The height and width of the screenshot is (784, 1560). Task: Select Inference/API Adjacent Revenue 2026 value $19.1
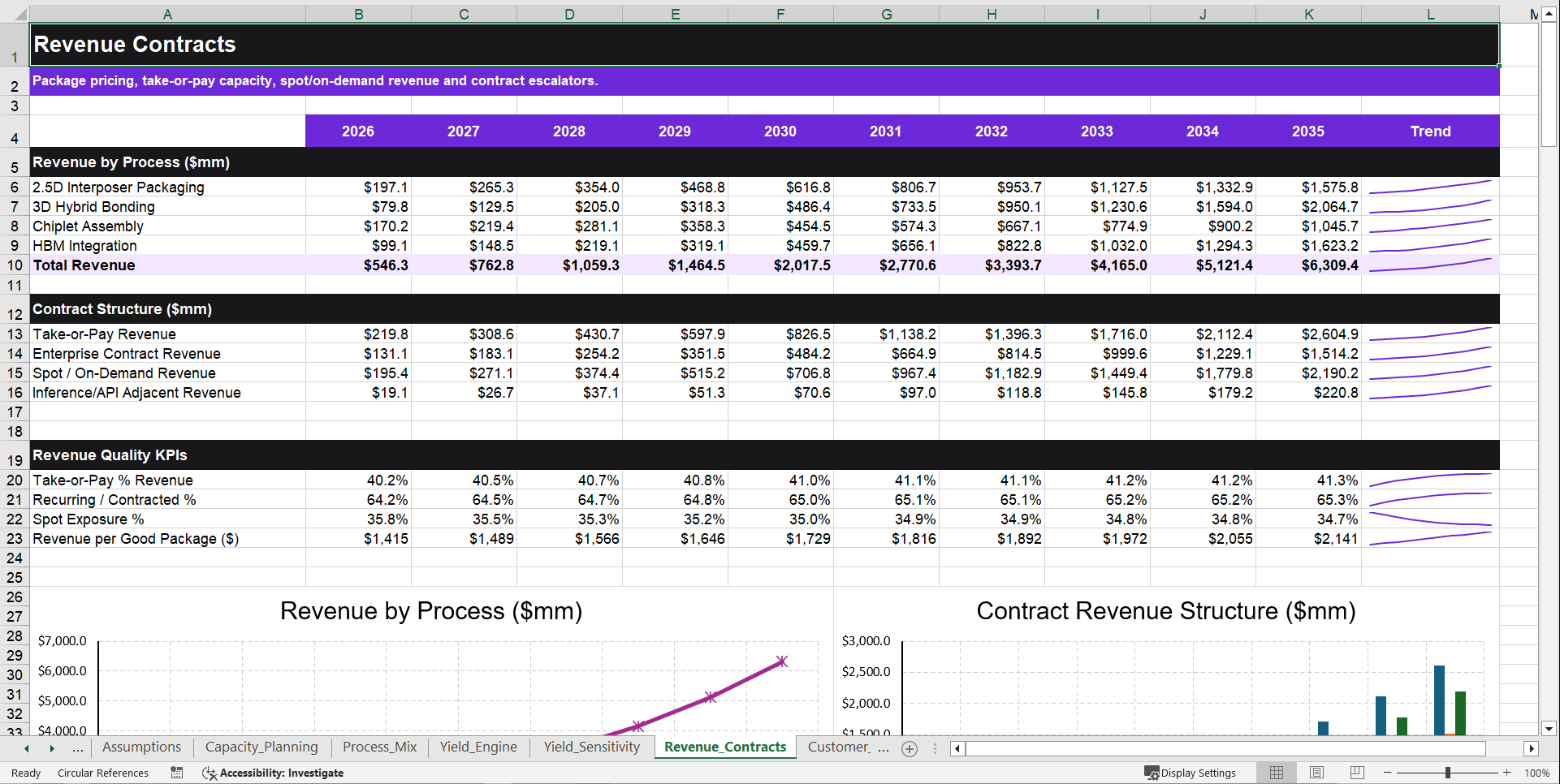pos(358,393)
